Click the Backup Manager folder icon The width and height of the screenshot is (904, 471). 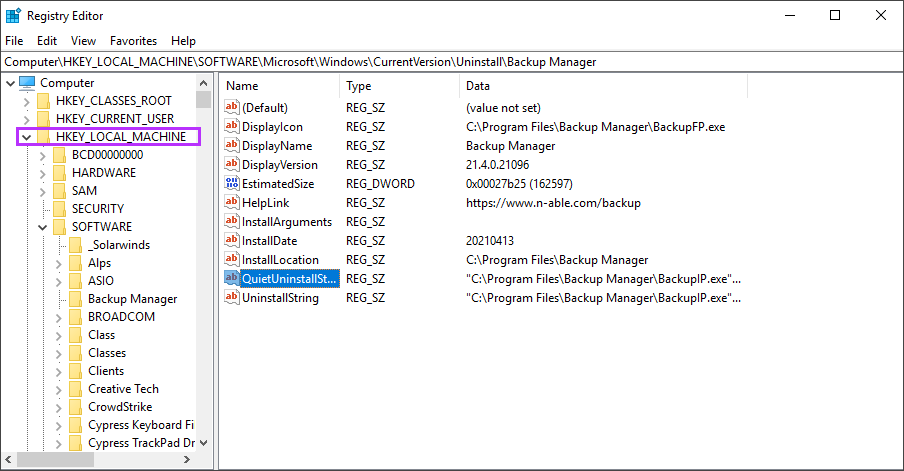(x=75, y=299)
